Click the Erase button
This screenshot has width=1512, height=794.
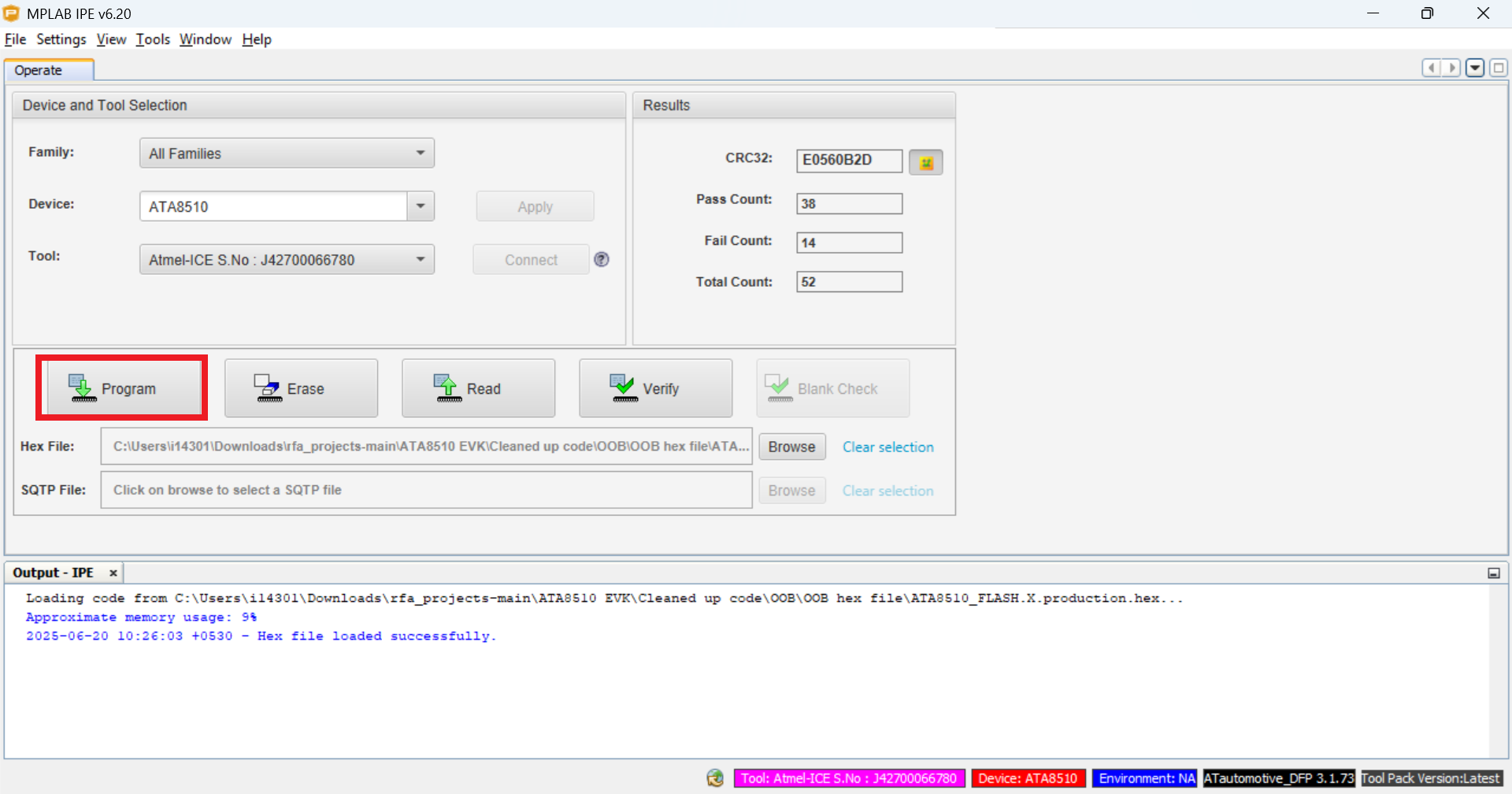(301, 388)
